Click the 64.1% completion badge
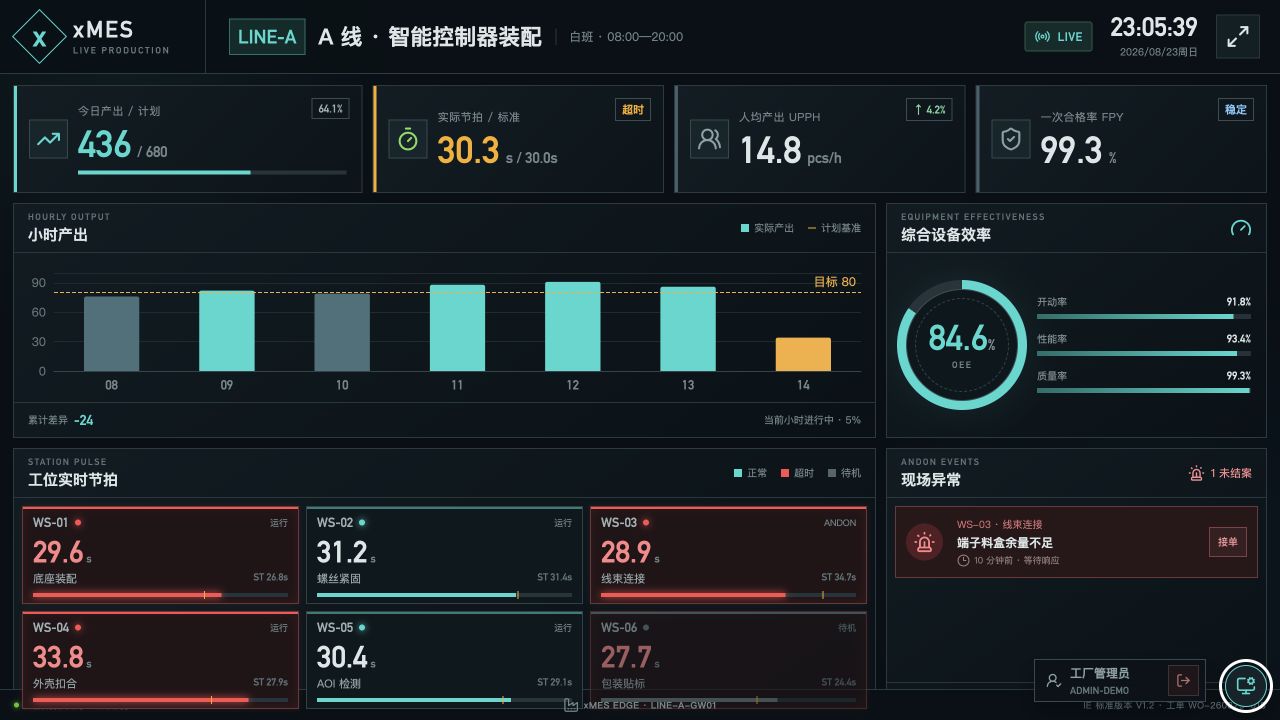 (331, 108)
